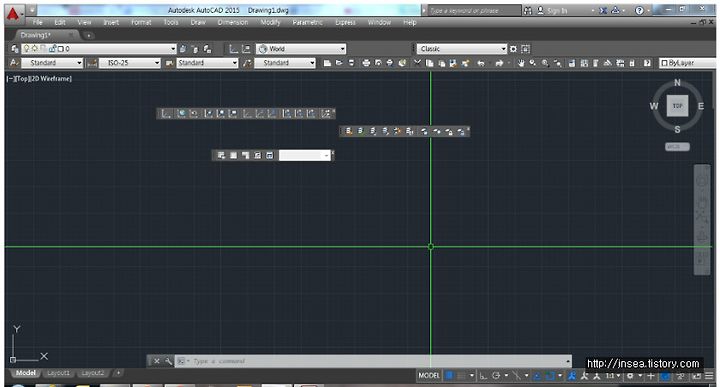Click the Workspace Settings gear icon
The height and width of the screenshot is (387, 720).
(x=513, y=49)
